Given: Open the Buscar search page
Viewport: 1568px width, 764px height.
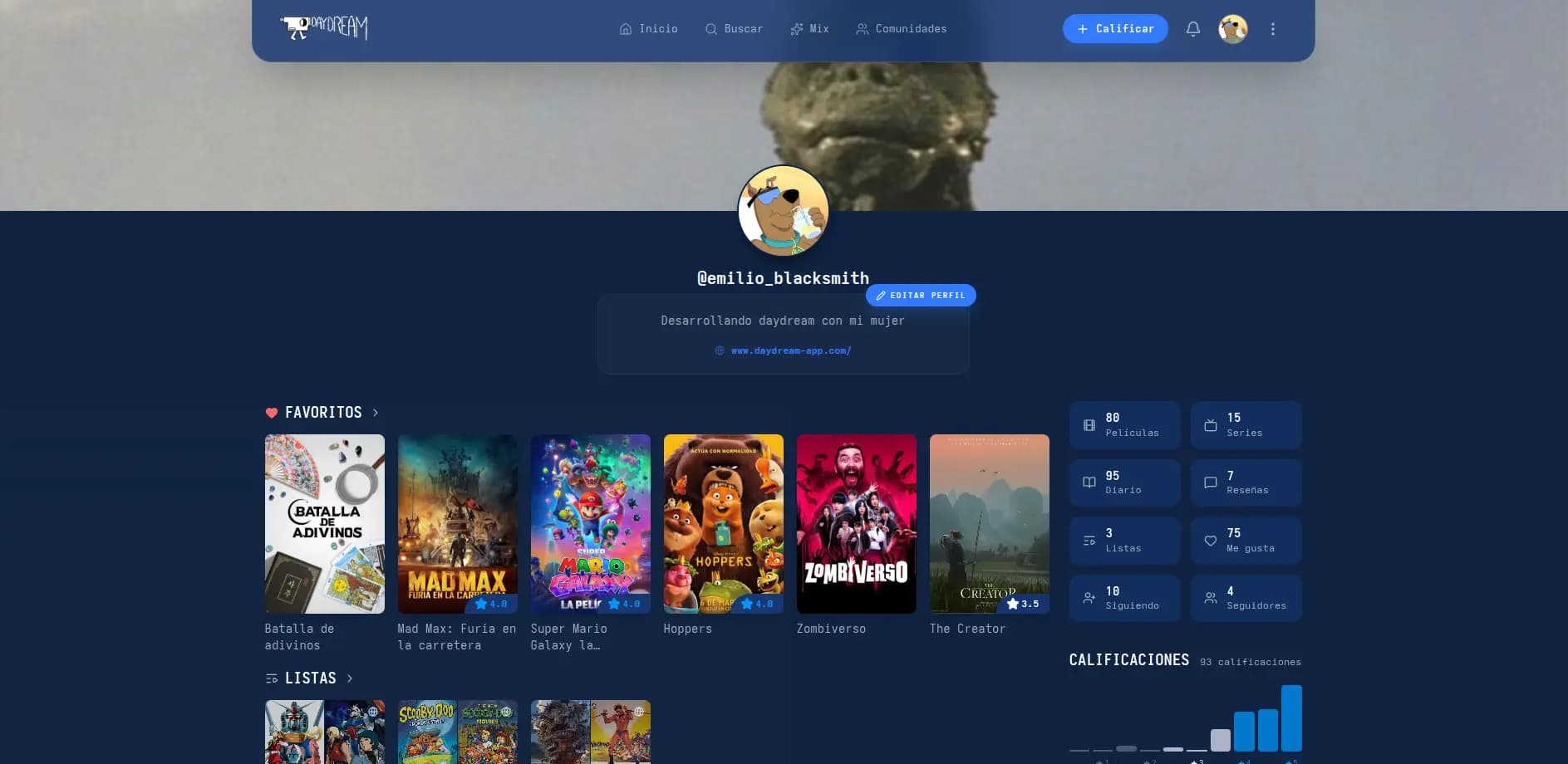Looking at the screenshot, I should coord(734,29).
